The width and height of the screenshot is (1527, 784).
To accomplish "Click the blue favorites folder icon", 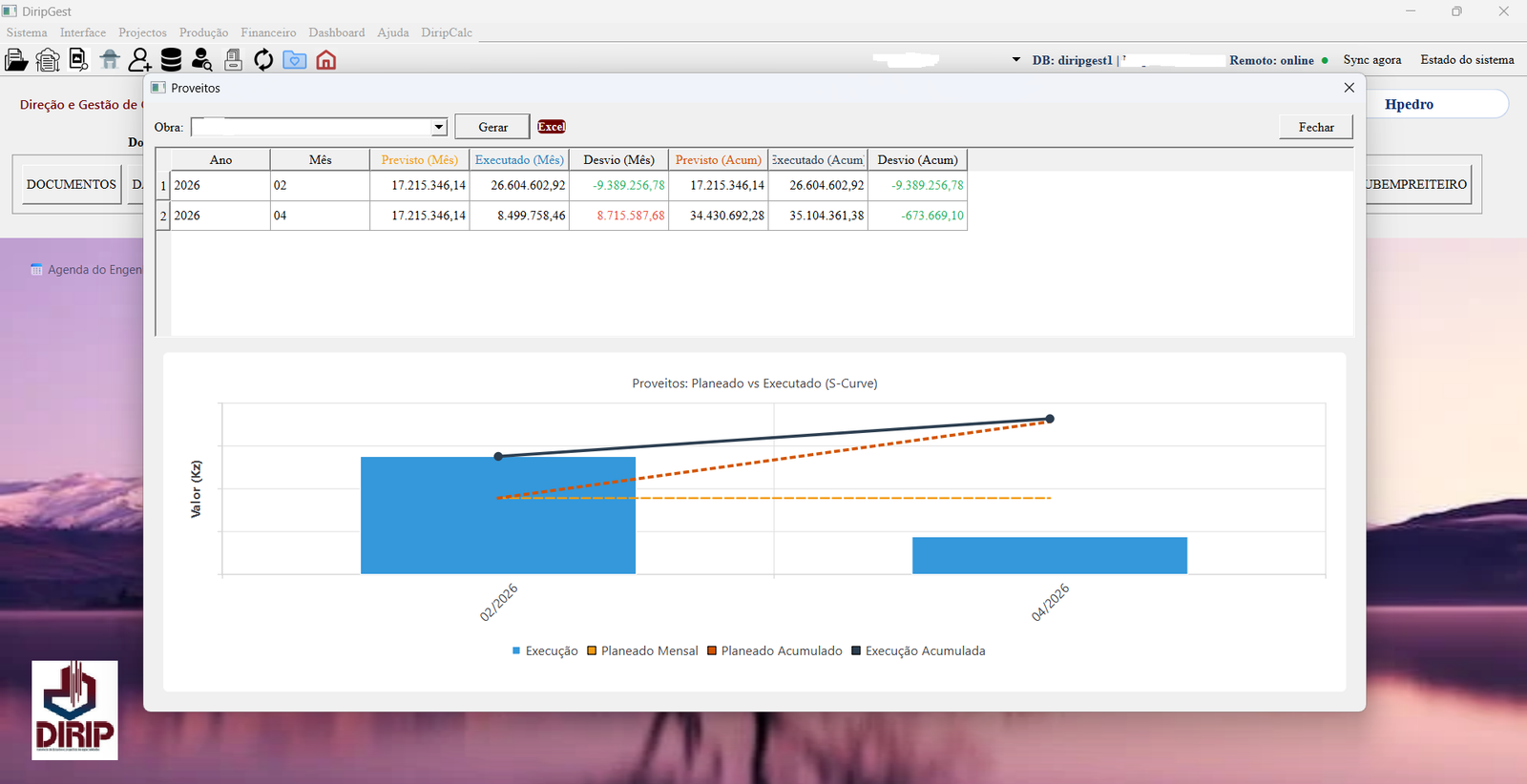I will [295, 60].
